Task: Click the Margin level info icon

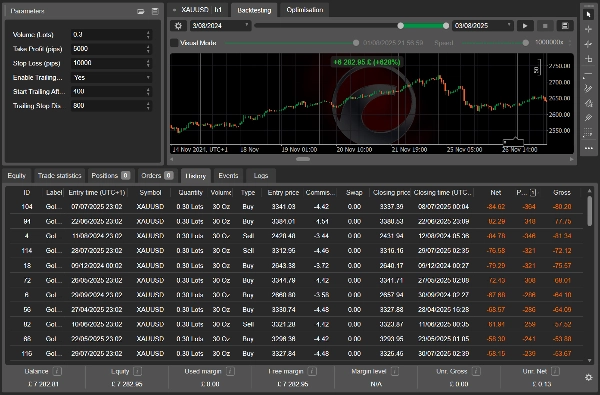Action: 395,371
